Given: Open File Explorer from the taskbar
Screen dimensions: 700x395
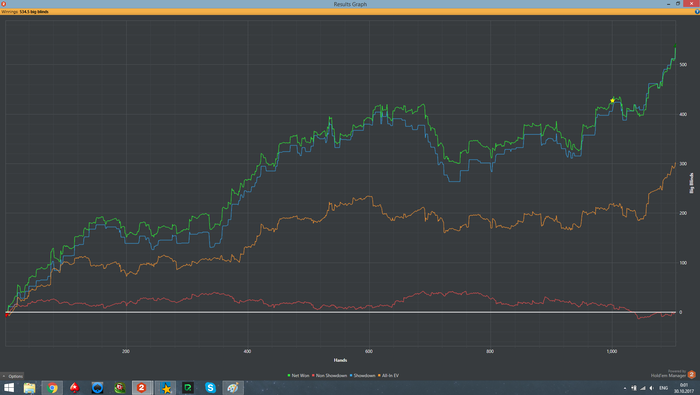Looking at the screenshot, I should pos(29,388).
